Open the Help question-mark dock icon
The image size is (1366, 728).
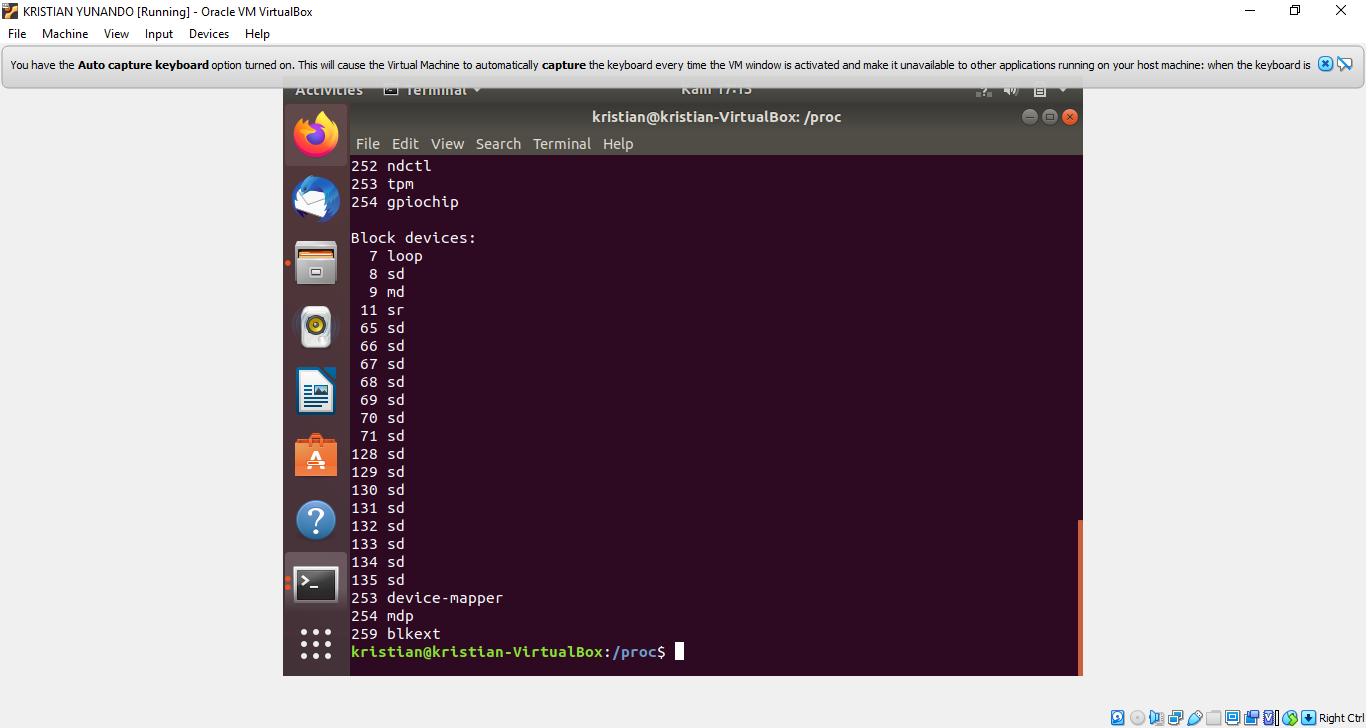point(316,520)
